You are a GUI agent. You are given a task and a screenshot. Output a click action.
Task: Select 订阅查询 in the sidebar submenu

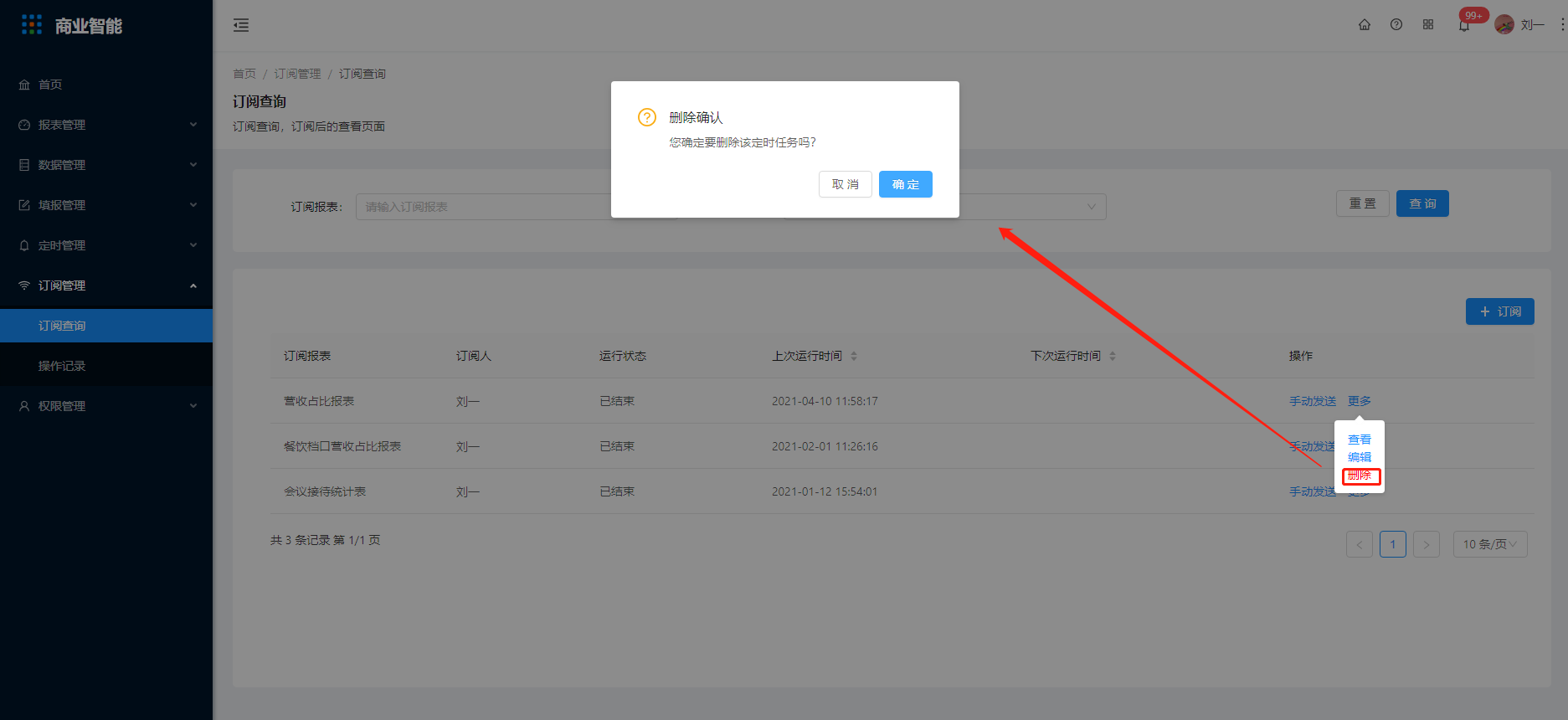click(106, 326)
